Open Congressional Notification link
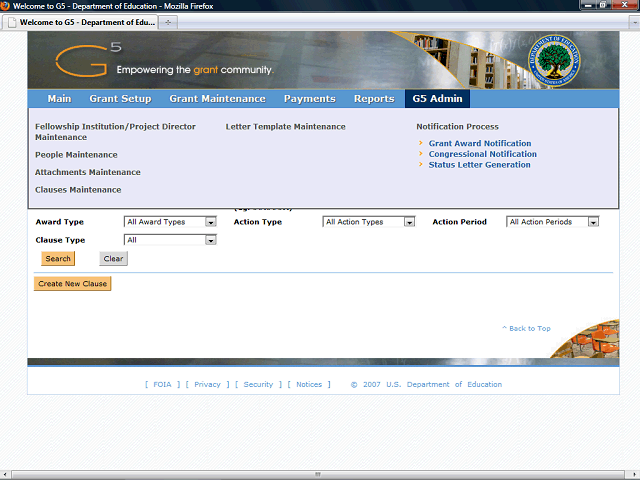640x480 pixels. (482, 154)
